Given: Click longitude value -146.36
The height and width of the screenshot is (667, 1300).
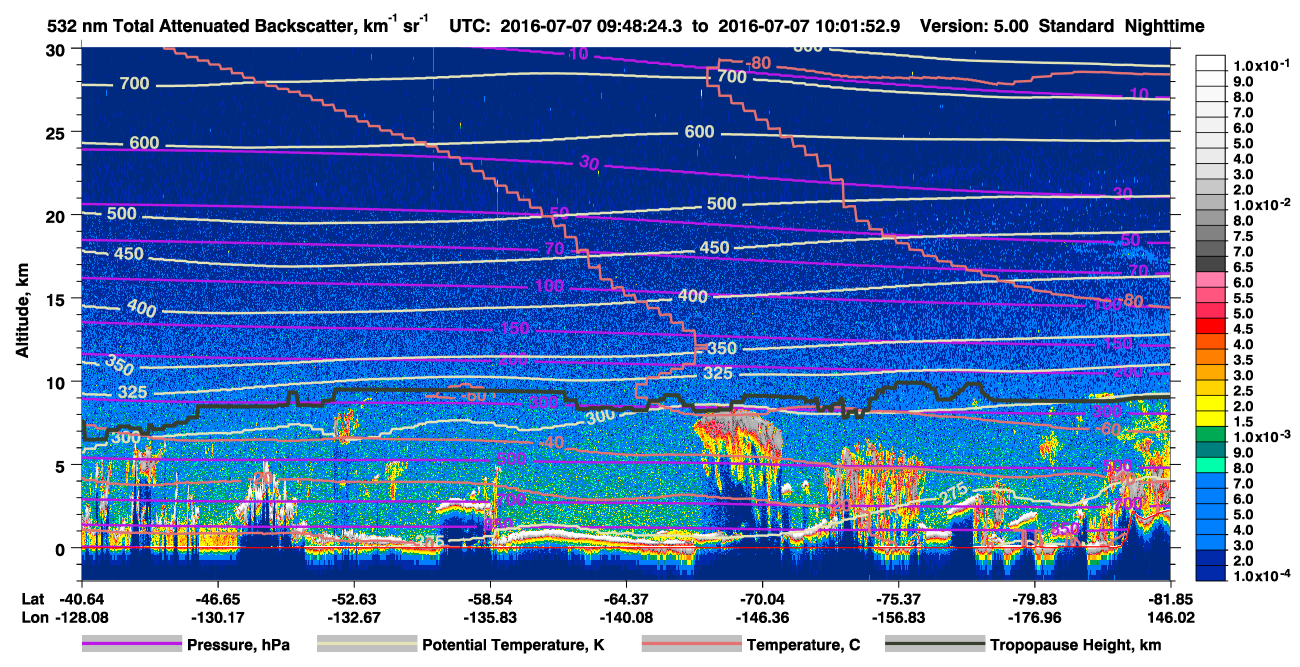Looking at the screenshot, I should (762, 616).
